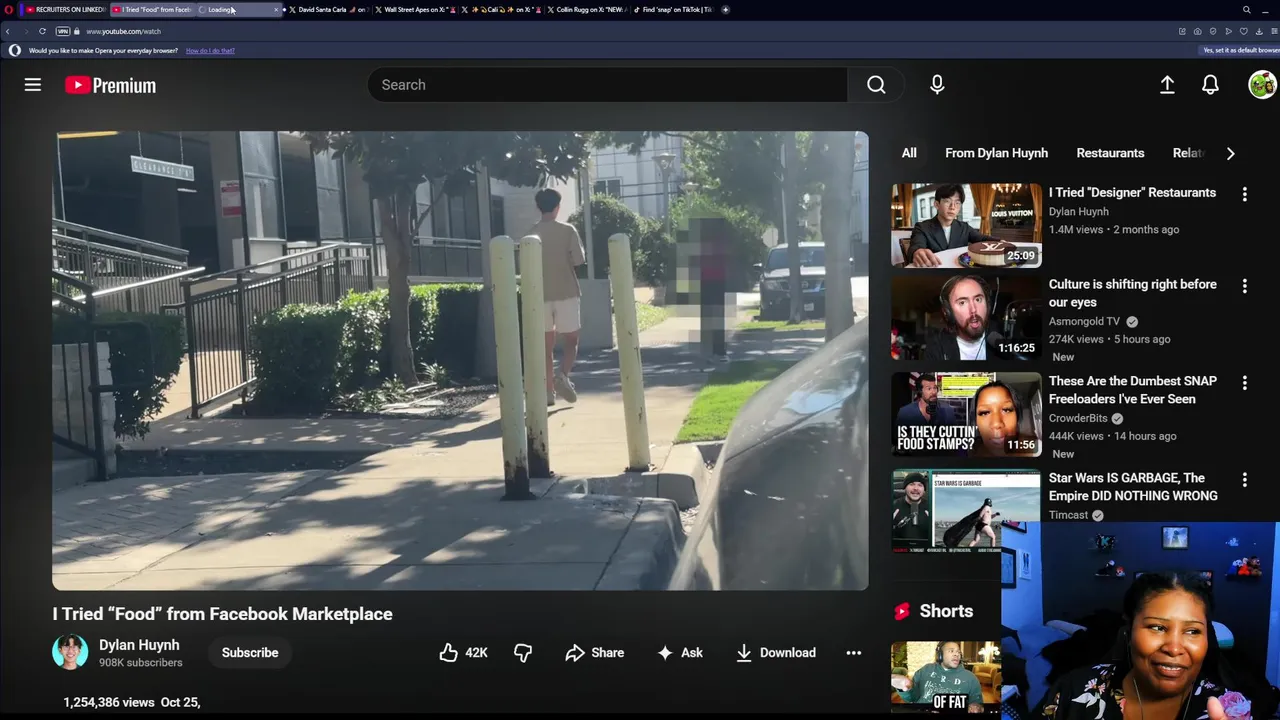This screenshot has height=720, width=1280.
Task: Switch to Collin Rugg X tab
Action: [586, 9]
